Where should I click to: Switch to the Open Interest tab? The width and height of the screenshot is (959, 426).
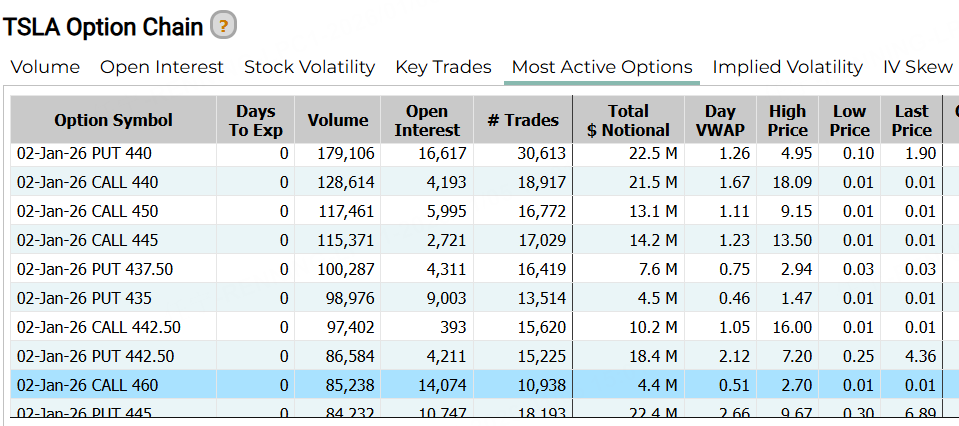(x=162, y=67)
